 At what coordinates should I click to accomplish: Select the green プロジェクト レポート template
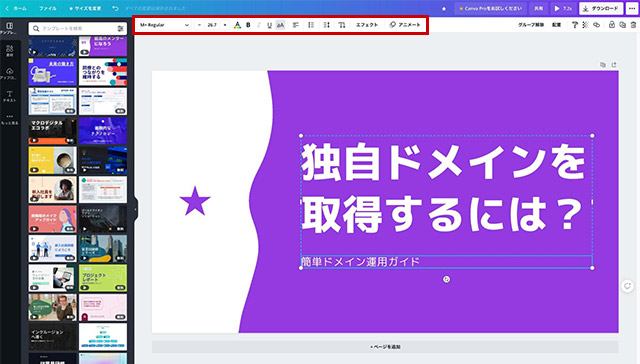point(103,278)
